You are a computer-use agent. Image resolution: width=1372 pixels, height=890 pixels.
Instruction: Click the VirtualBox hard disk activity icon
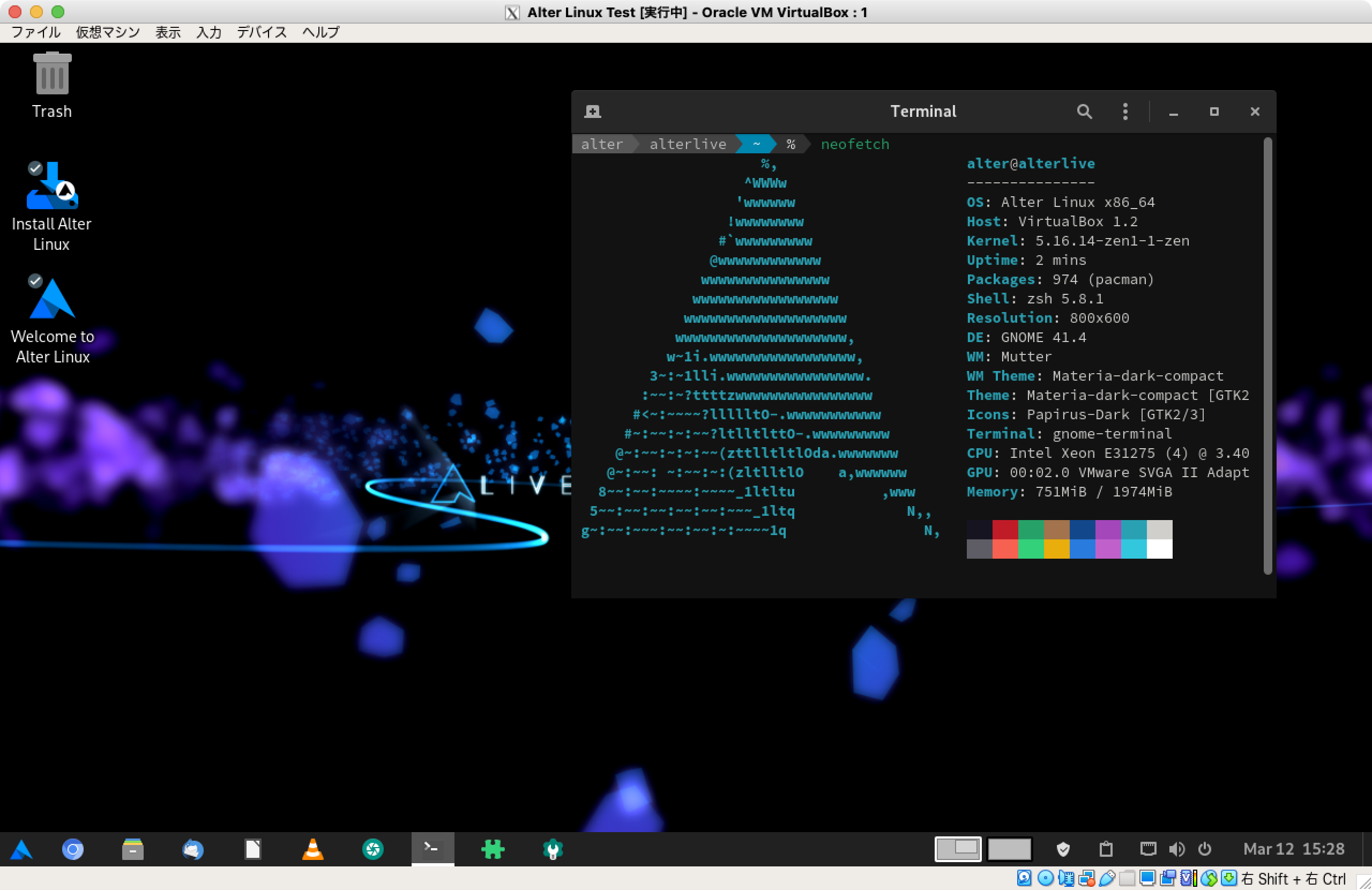(1024, 878)
